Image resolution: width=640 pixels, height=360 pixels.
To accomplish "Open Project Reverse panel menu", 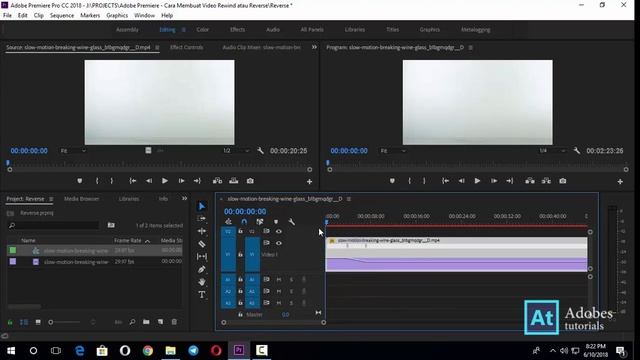I will [x=51, y=199].
